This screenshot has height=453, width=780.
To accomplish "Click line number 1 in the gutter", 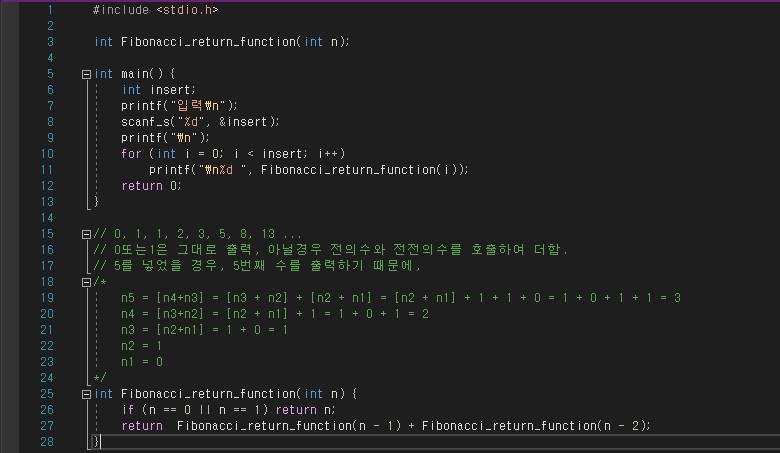I will point(50,10).
